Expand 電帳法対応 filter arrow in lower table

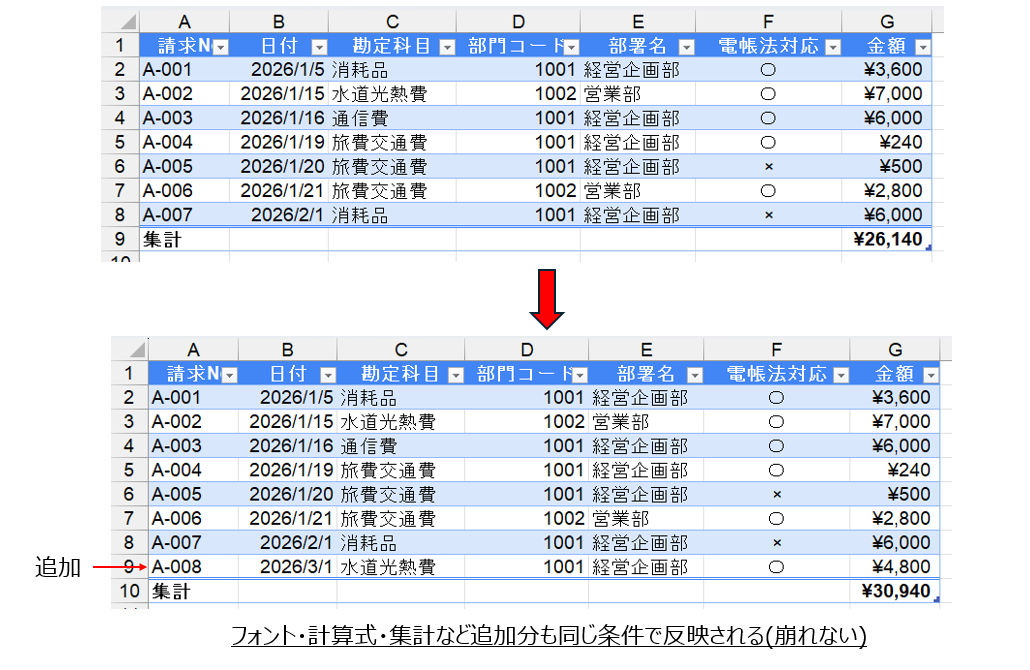[840, 375]
